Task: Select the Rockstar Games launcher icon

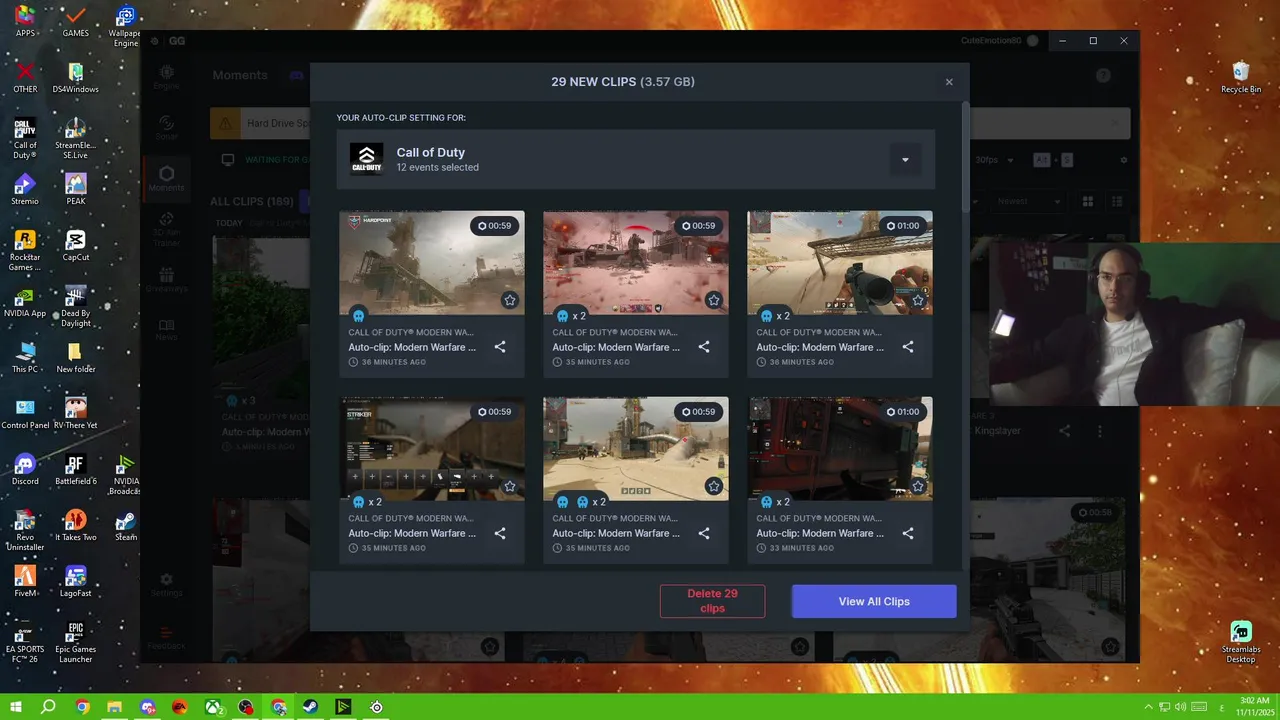Action: (x=25, y=250)
